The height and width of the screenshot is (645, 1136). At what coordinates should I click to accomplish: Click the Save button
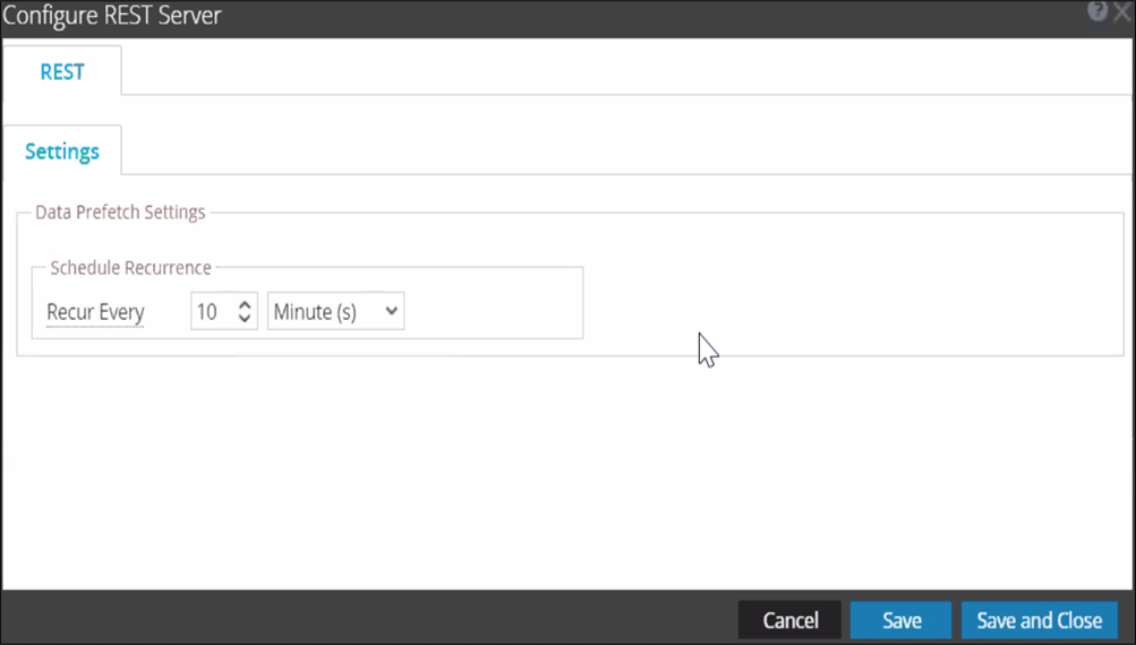[x=901, y=620]
